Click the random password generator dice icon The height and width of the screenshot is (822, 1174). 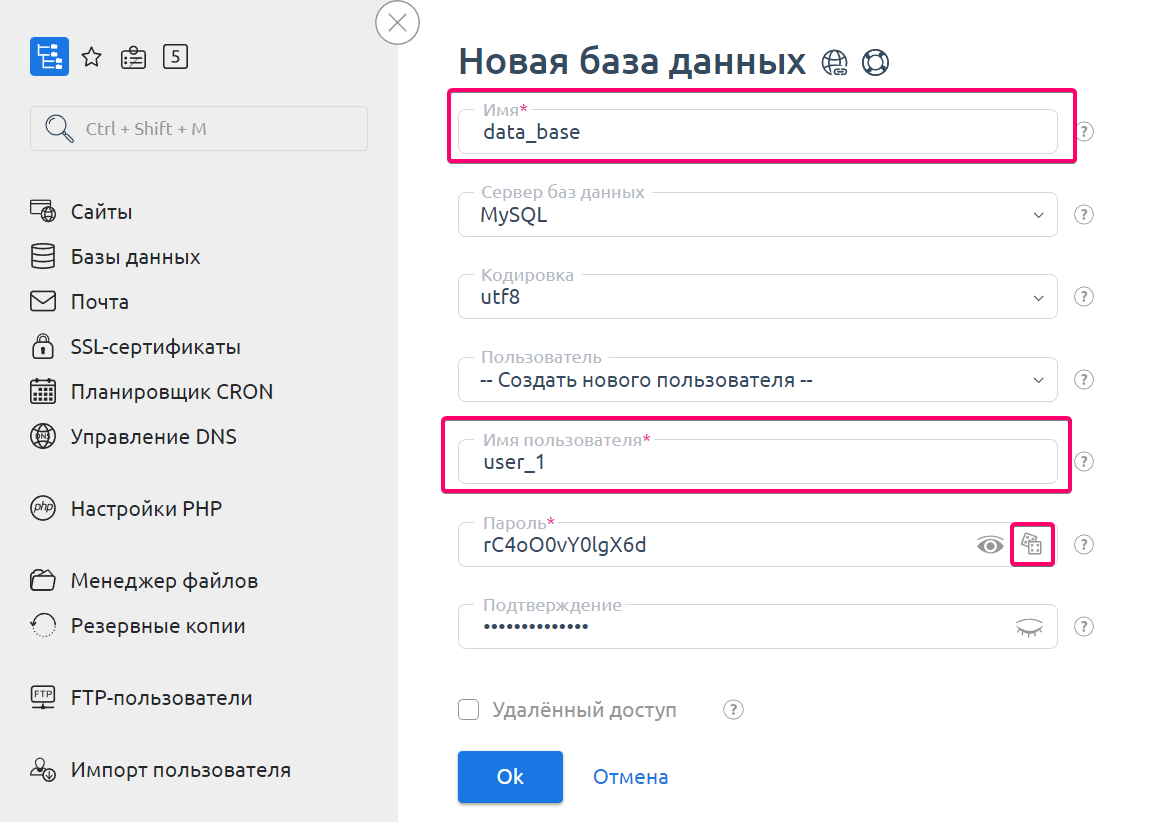click(1031, 545)
